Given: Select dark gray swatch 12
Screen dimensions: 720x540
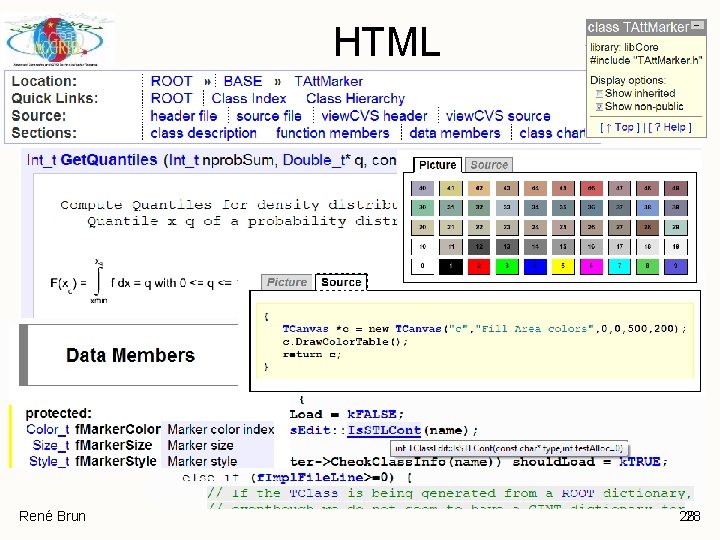Looking at the screenshot, I should [478, 247].
